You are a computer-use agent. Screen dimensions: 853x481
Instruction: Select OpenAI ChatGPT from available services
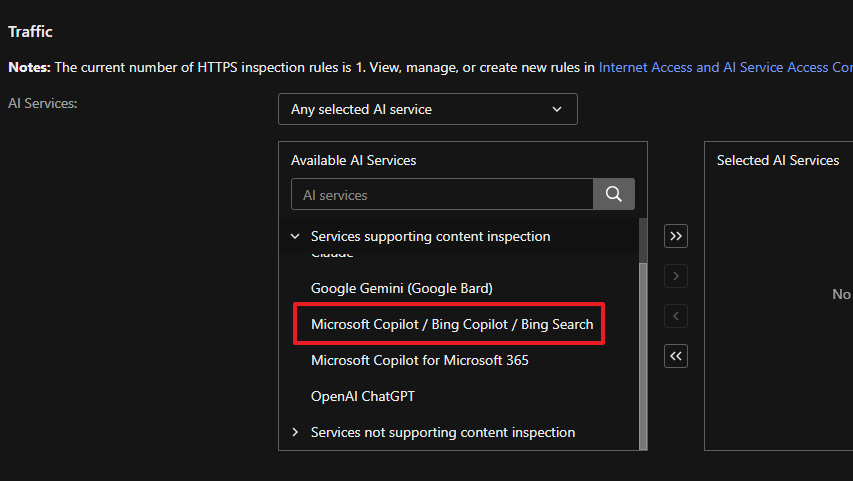(x=362, y=396)
